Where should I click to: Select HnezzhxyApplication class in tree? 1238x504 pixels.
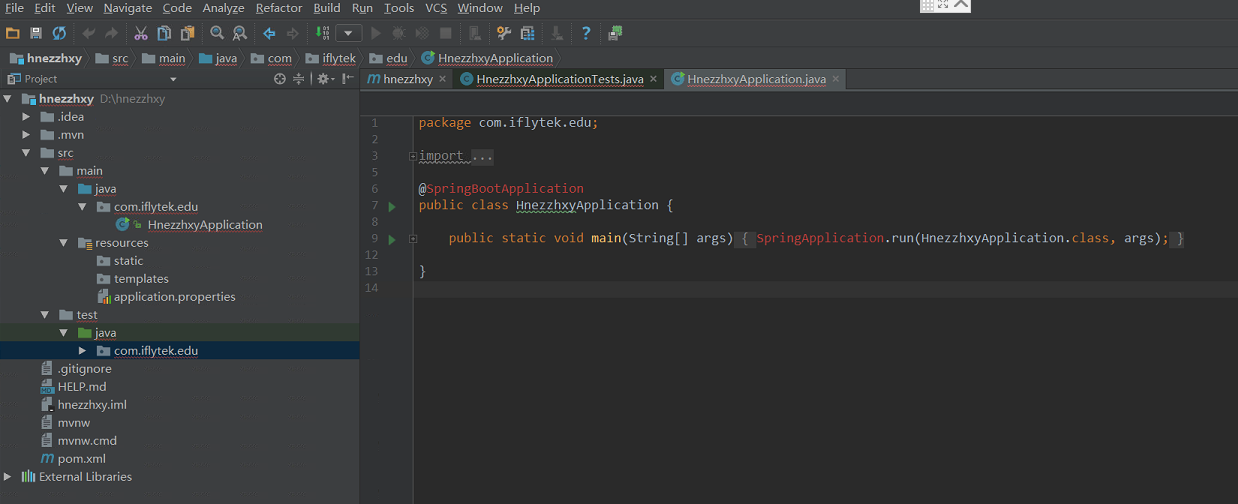tap(204, 225)
